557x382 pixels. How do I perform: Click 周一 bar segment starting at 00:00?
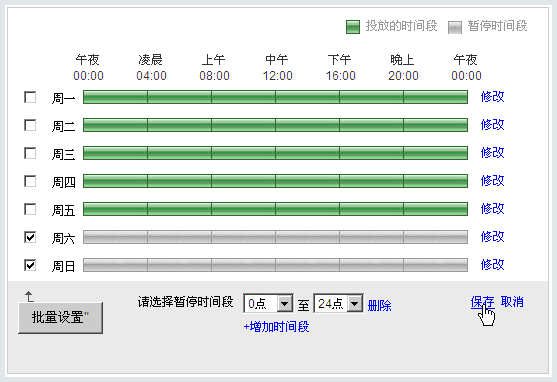(x=115, y=97)
